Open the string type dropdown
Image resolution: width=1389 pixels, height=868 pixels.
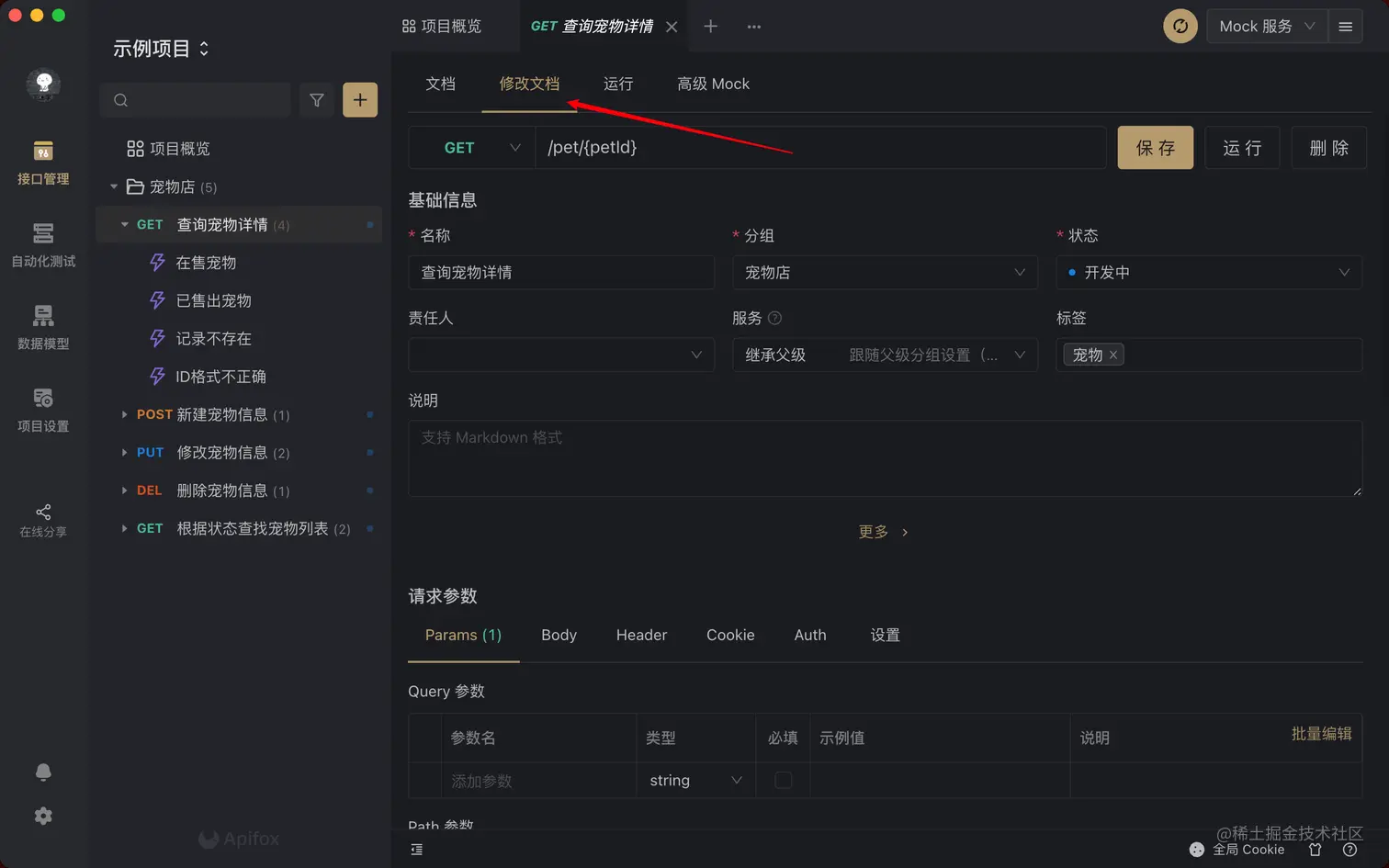[x=695, y=780]
